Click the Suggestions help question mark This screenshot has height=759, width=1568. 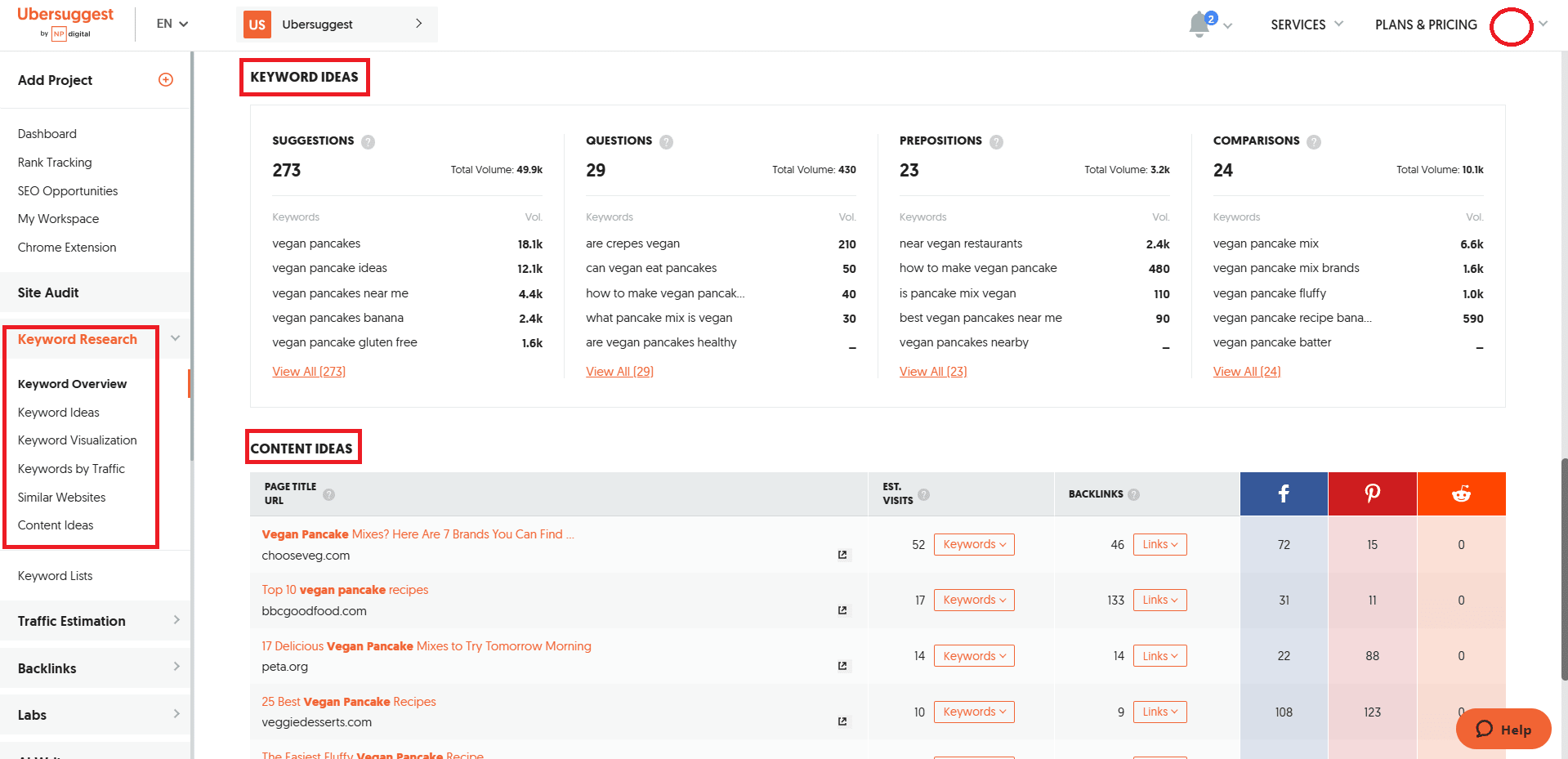[369, 141]
